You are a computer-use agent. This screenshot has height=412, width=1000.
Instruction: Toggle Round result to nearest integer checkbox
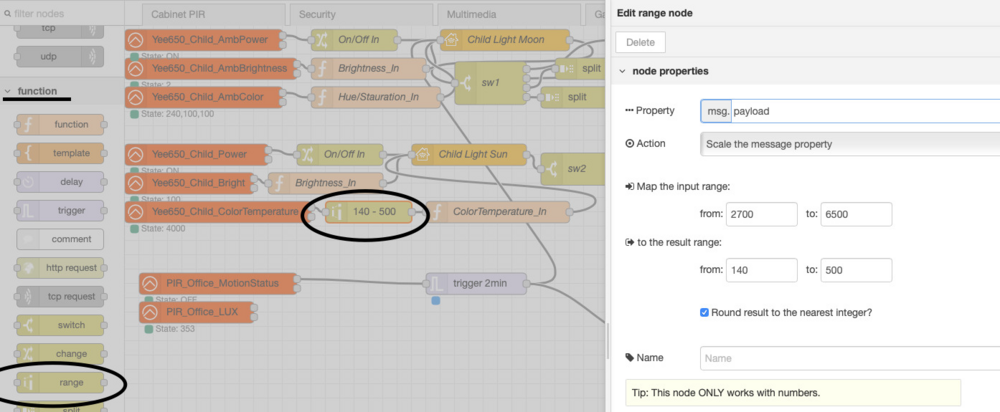(705, 313)
